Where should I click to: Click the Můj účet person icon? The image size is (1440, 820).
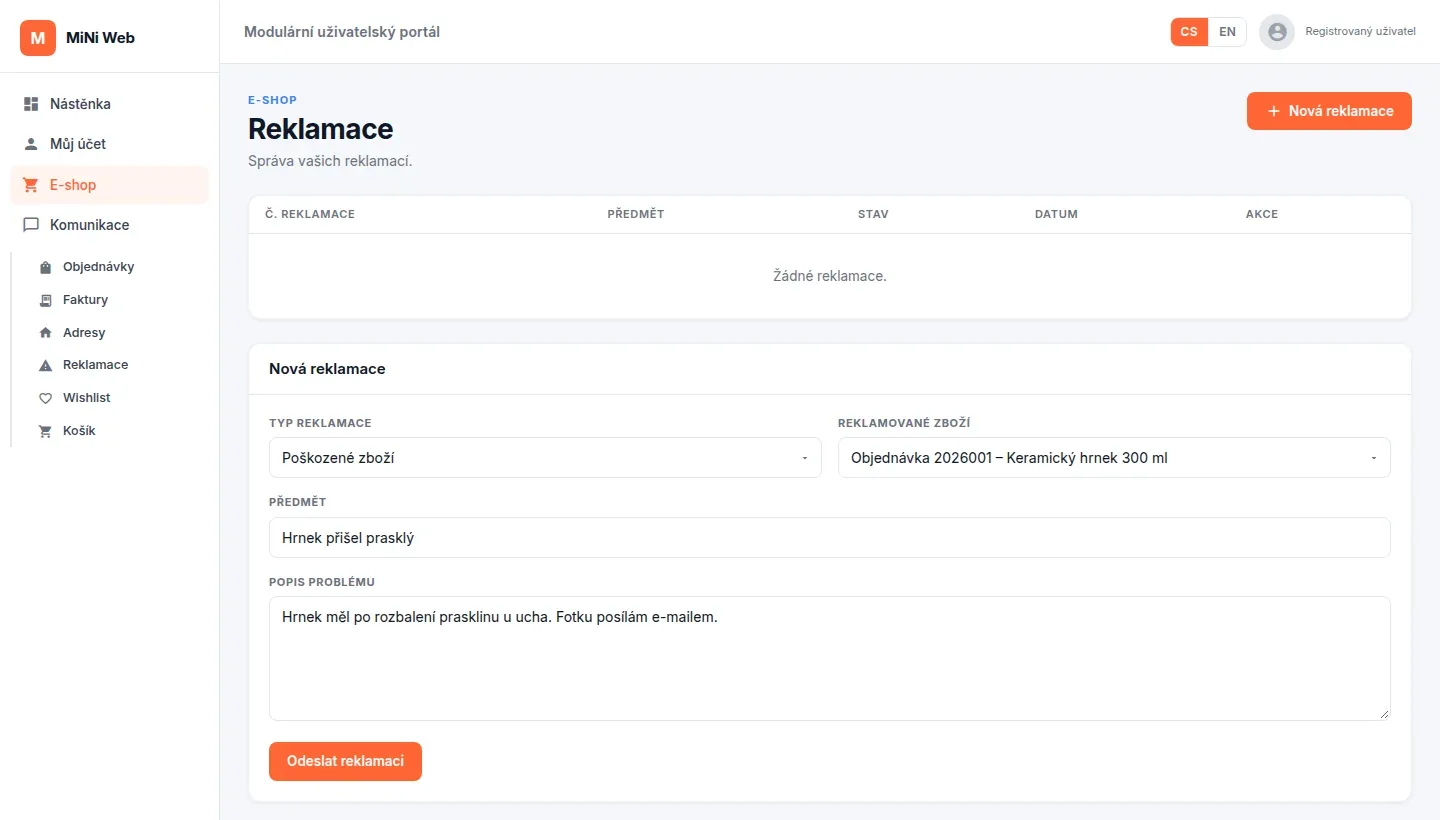pos(31,144)
